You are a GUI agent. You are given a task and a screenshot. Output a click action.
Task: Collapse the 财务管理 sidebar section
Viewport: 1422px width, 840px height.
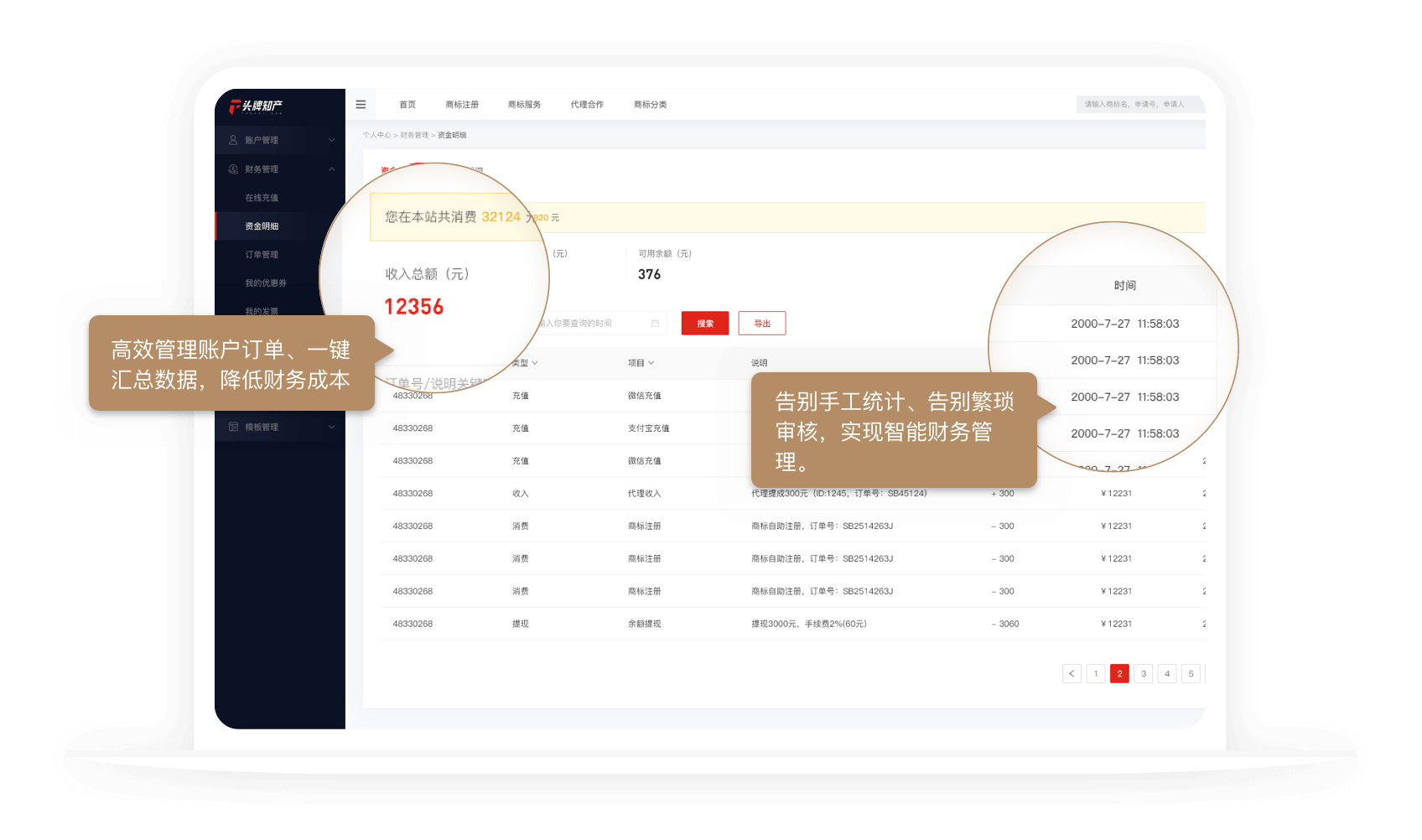(332, 169)
